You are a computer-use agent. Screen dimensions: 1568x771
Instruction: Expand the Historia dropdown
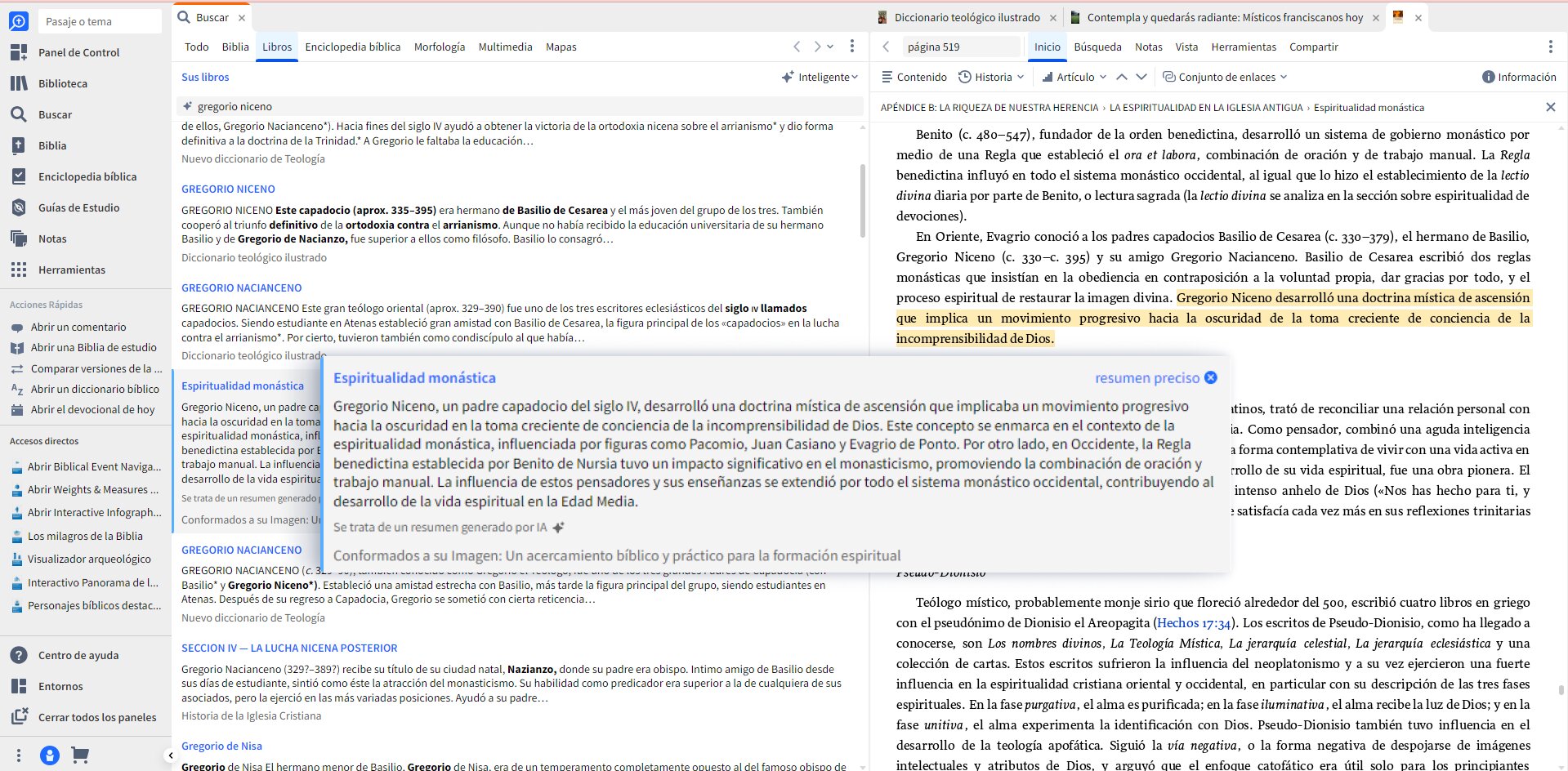991,77
